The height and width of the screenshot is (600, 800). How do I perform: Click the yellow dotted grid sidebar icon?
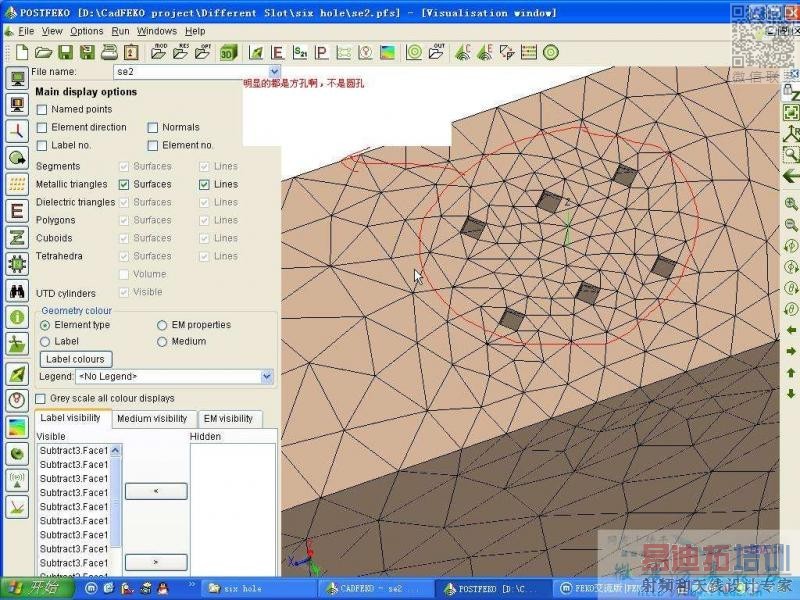click(x=17, y=184)
